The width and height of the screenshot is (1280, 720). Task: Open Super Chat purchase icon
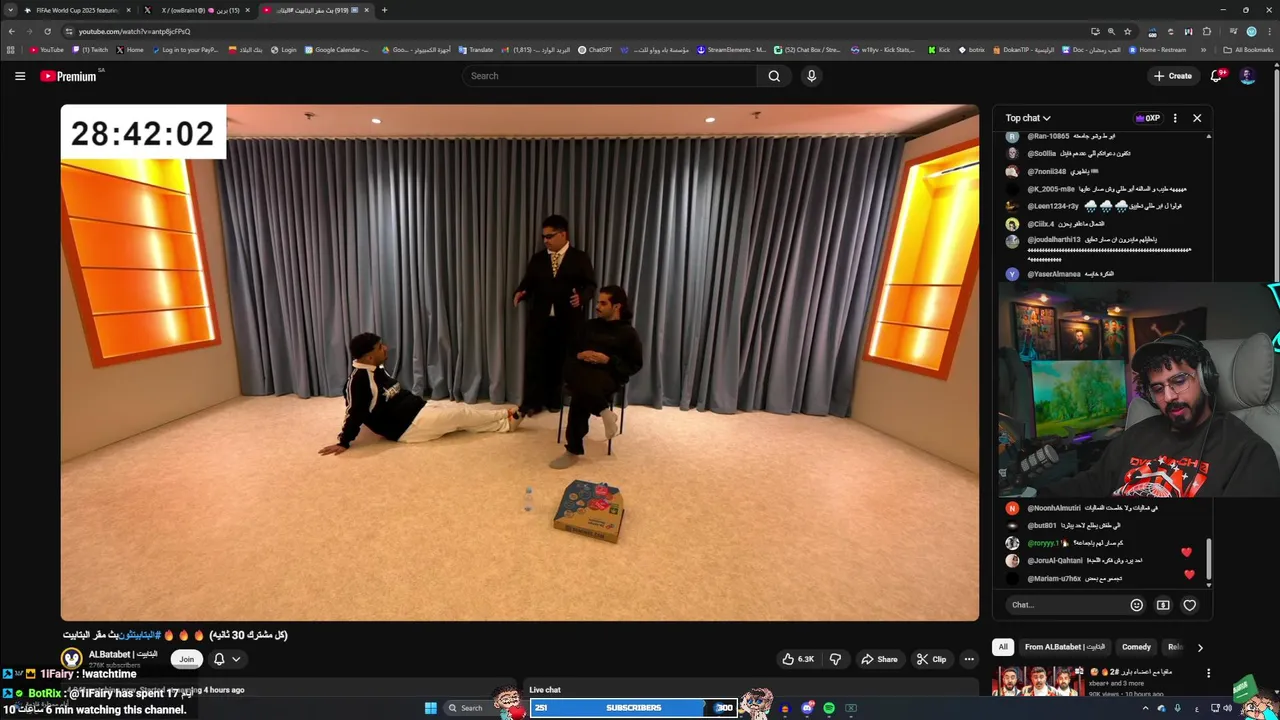1163,605
